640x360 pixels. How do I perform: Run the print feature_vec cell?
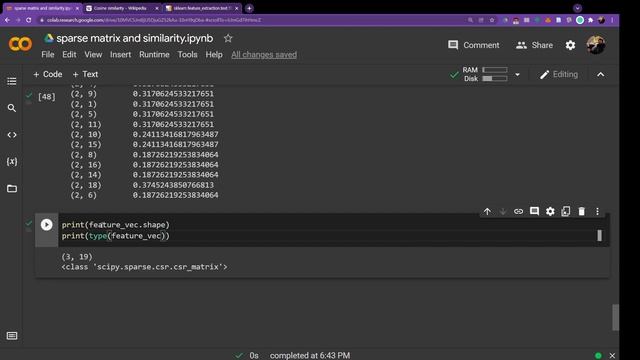tap(47, 224)
